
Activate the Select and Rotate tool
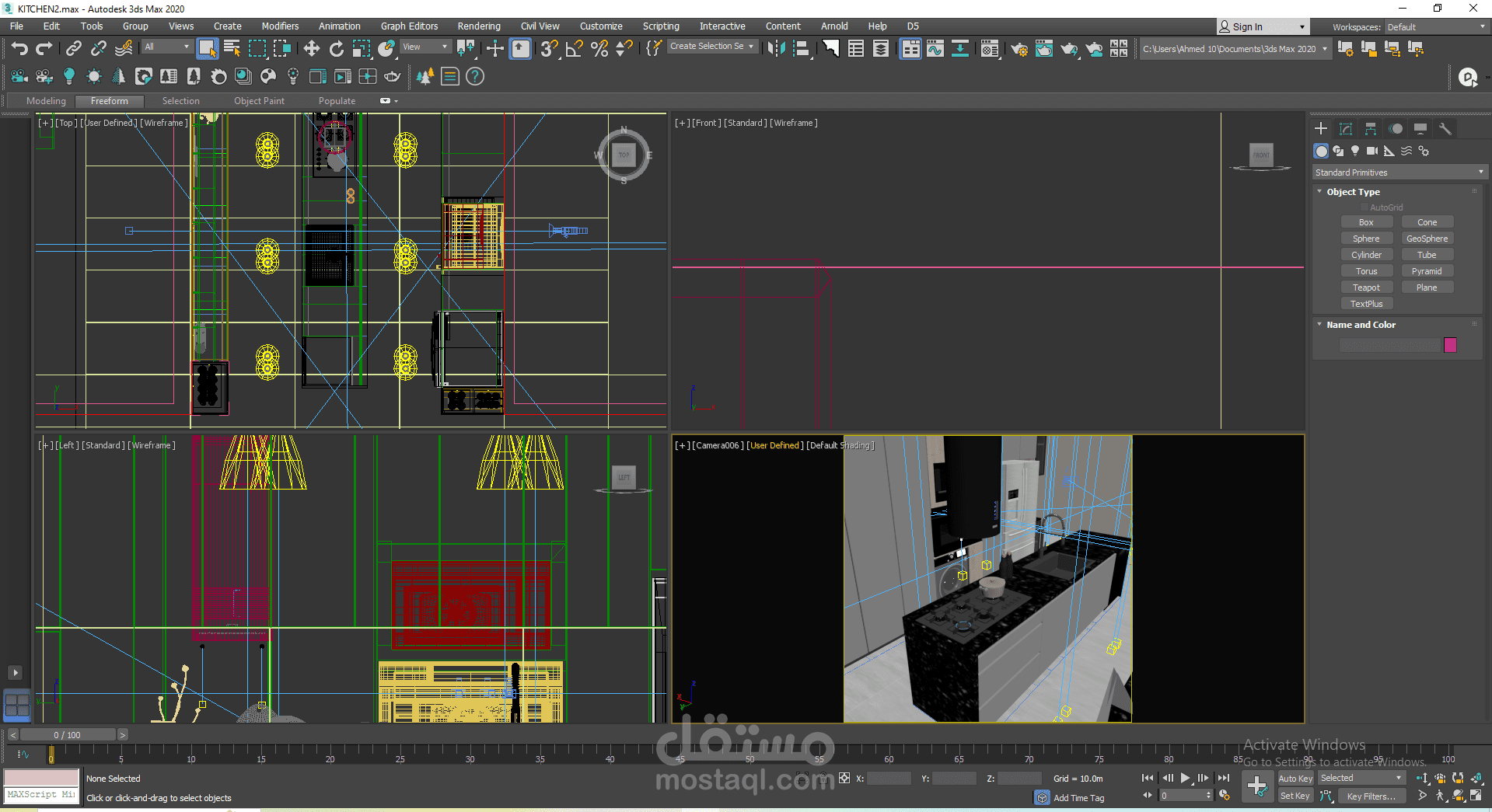[x=337, y=49]
